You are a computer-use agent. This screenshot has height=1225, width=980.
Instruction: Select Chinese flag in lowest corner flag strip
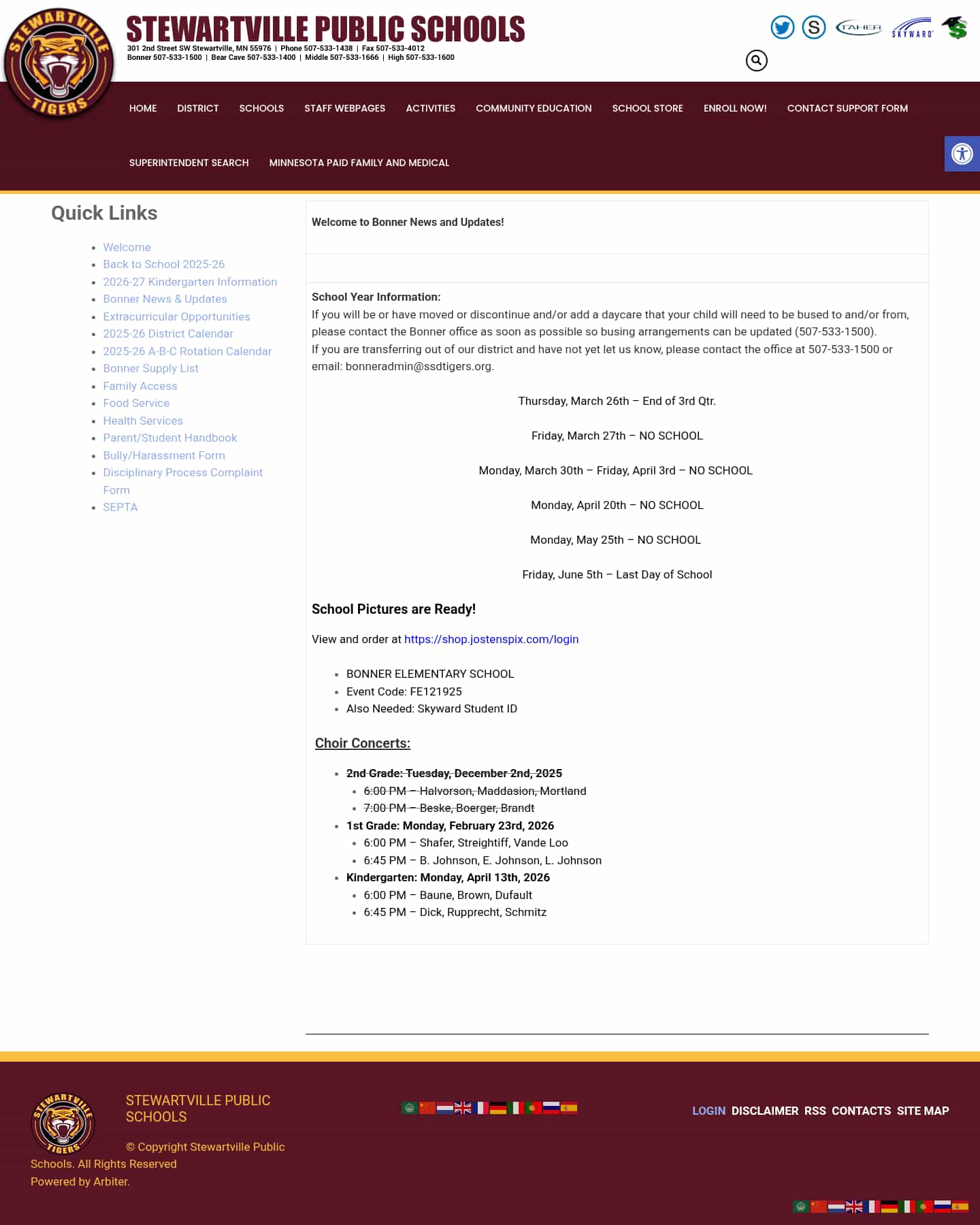pos(819,1207)
